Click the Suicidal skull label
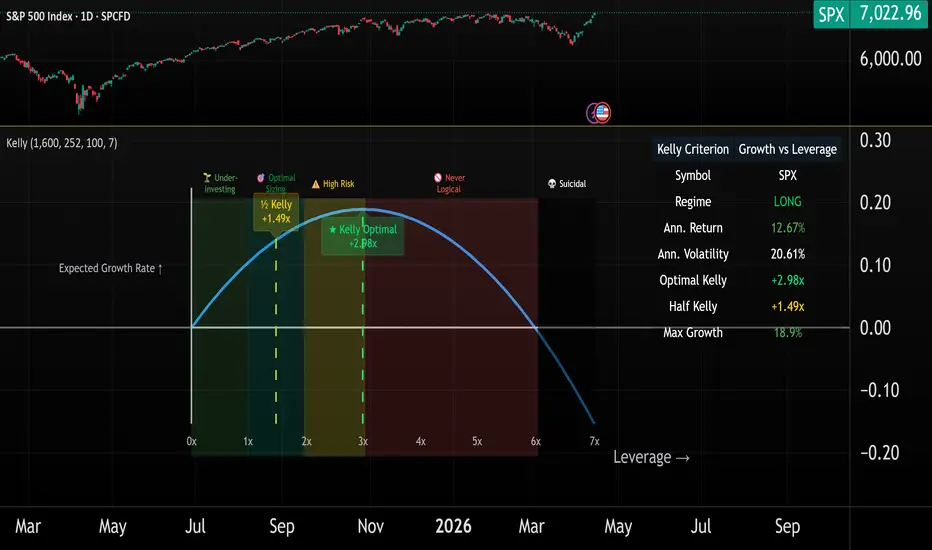This screenshot has width=932, height=550. (x=566, y=184)
